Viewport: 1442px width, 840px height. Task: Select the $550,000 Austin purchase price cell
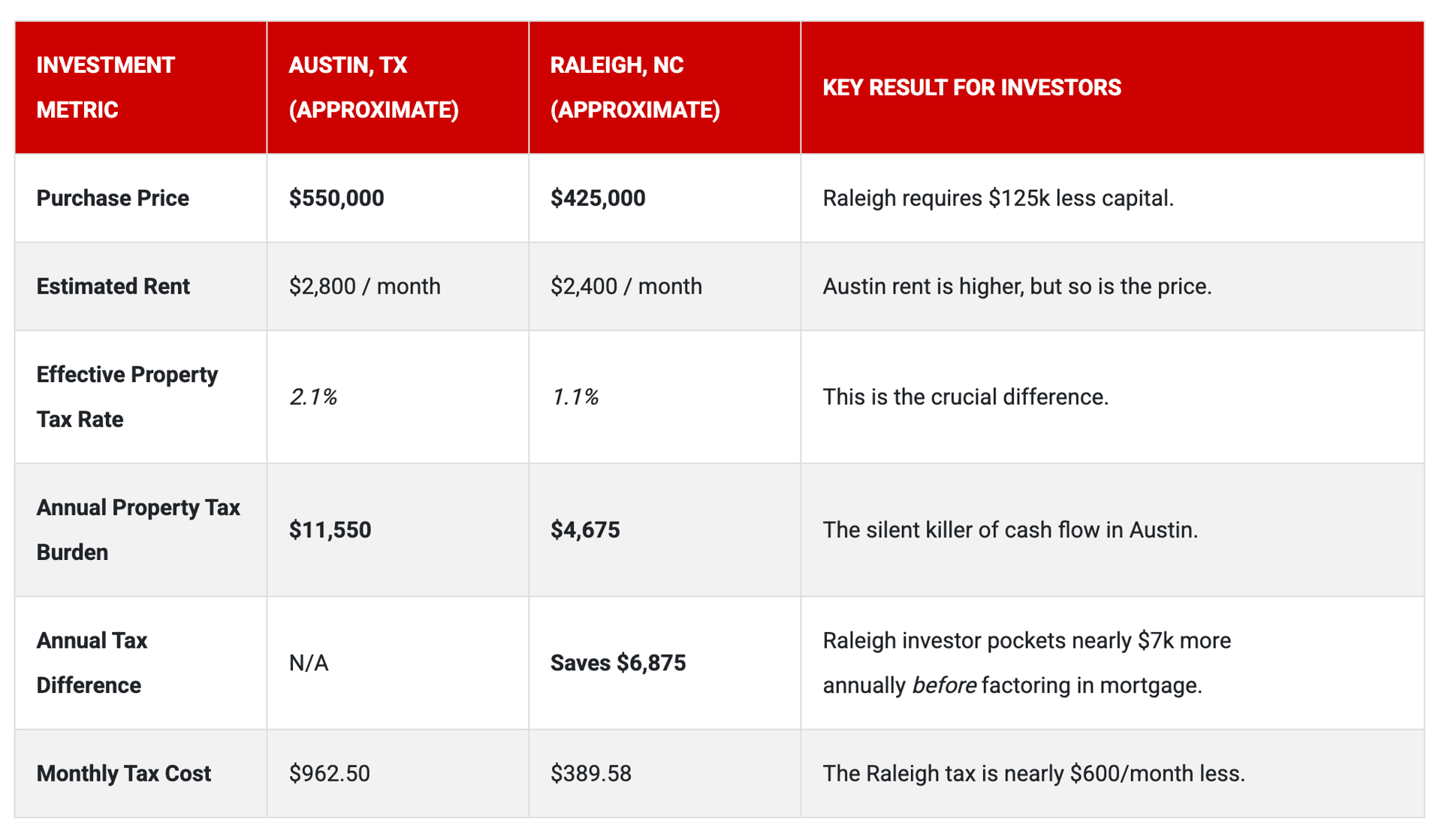pos(336,198)
